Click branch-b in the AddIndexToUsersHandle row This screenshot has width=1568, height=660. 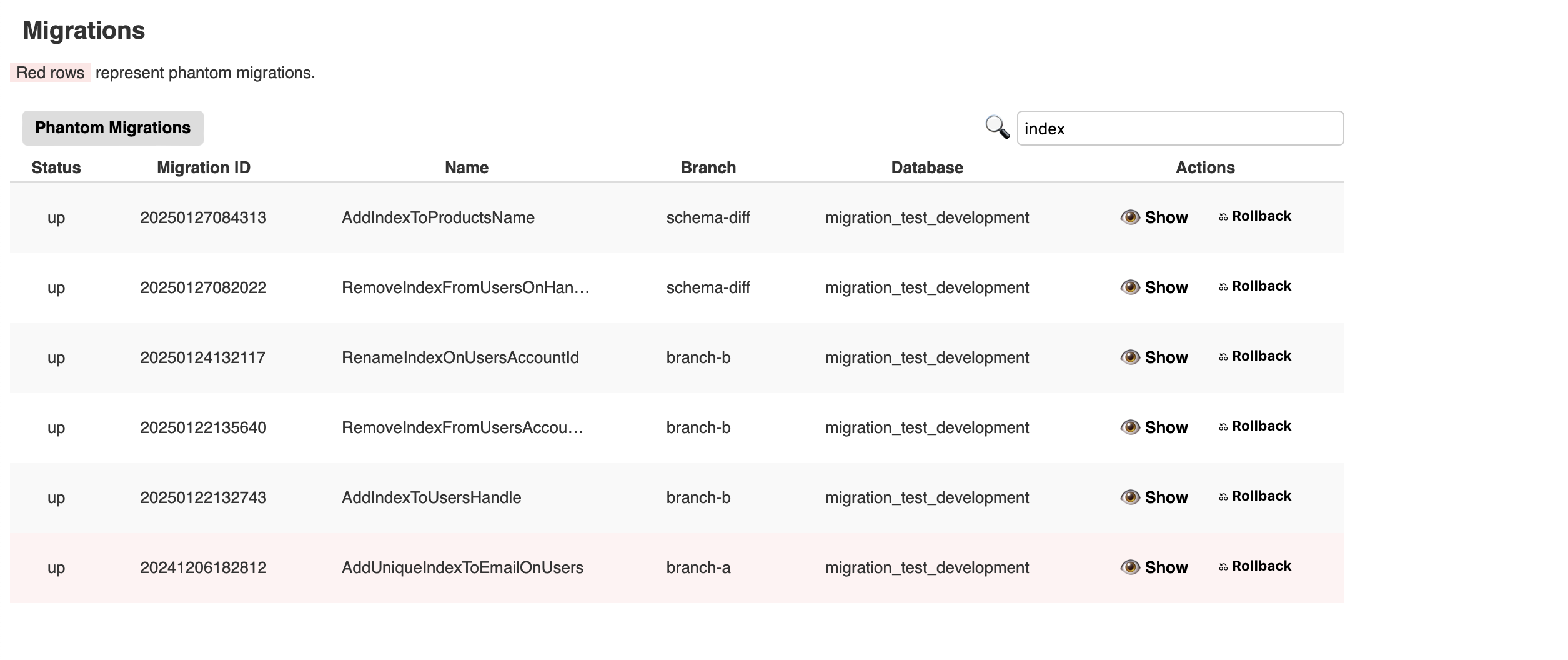[698, 497]
